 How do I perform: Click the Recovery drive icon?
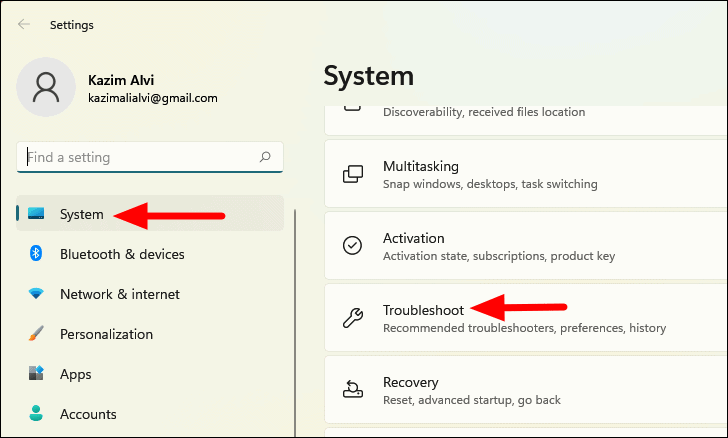click(353, 389)
